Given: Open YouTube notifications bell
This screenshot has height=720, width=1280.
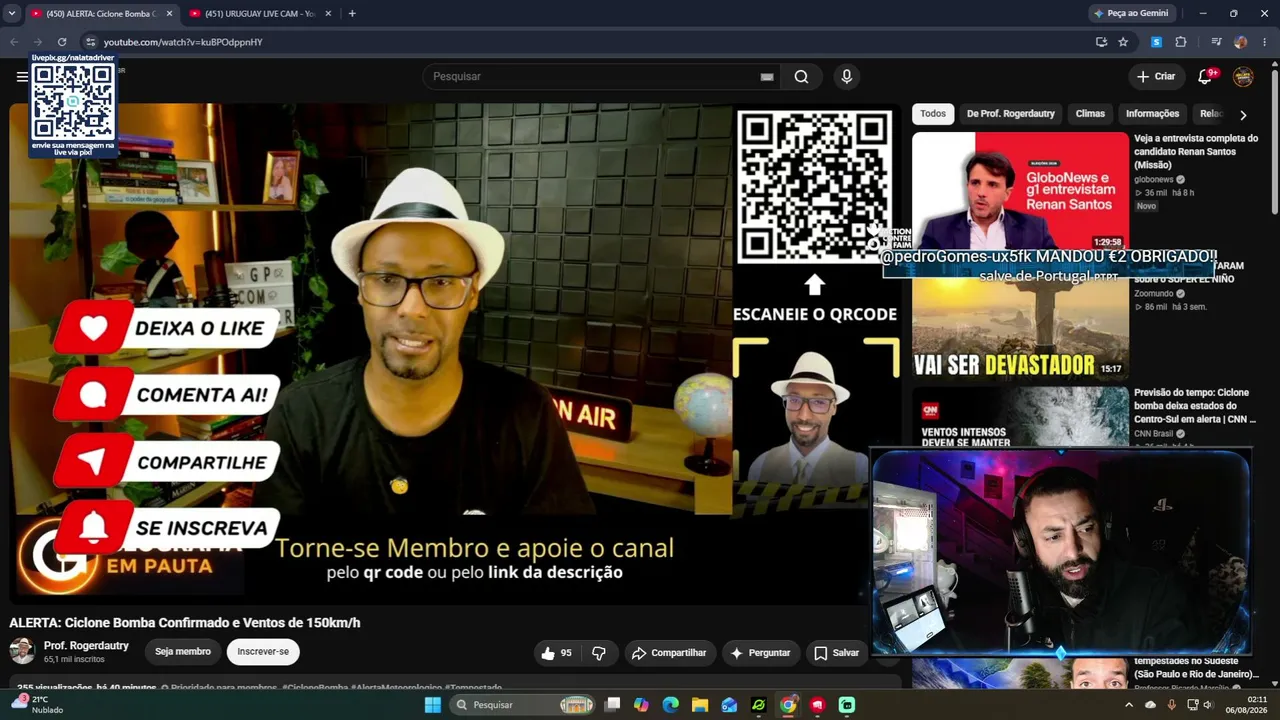Looking at the screenshot, I should pos(1205,77).
